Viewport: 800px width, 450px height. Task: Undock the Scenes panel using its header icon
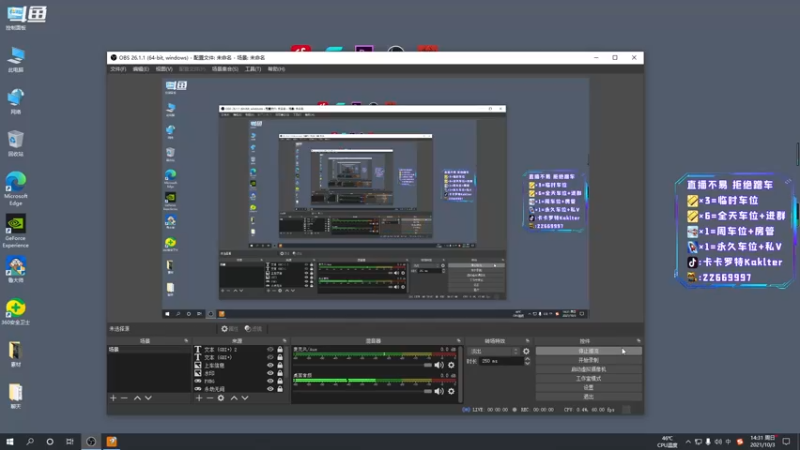[x=186, y=341]
